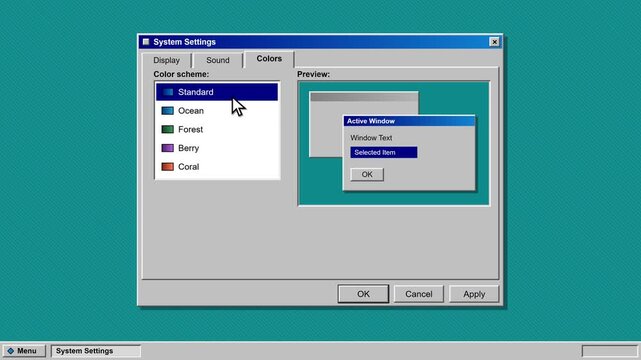Click the diamond icon on Menu button
Image resolution: width=641 pixels, height=360 pixels.
(11, 351)
